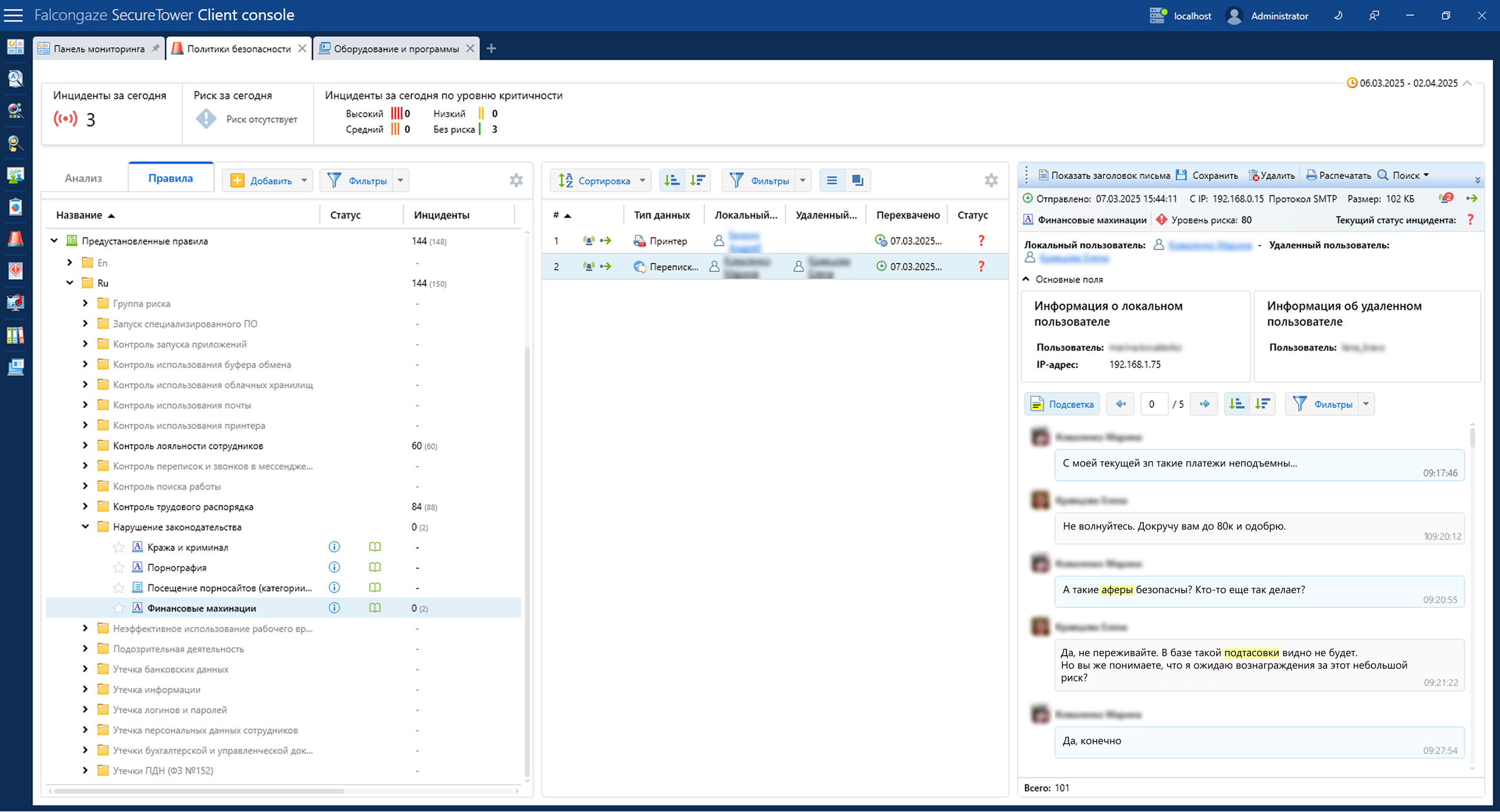1500x812 pixels.
Task: Open book icon for Финансовые махинации
Action: point(375,608)
